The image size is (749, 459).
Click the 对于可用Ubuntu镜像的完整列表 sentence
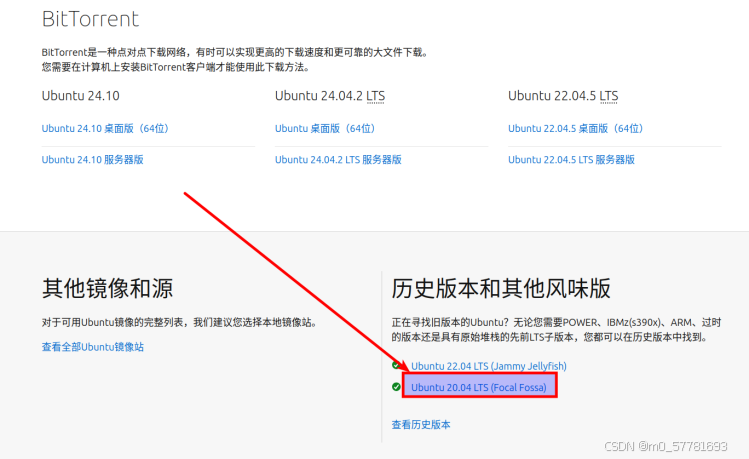(x=180, y=322)
